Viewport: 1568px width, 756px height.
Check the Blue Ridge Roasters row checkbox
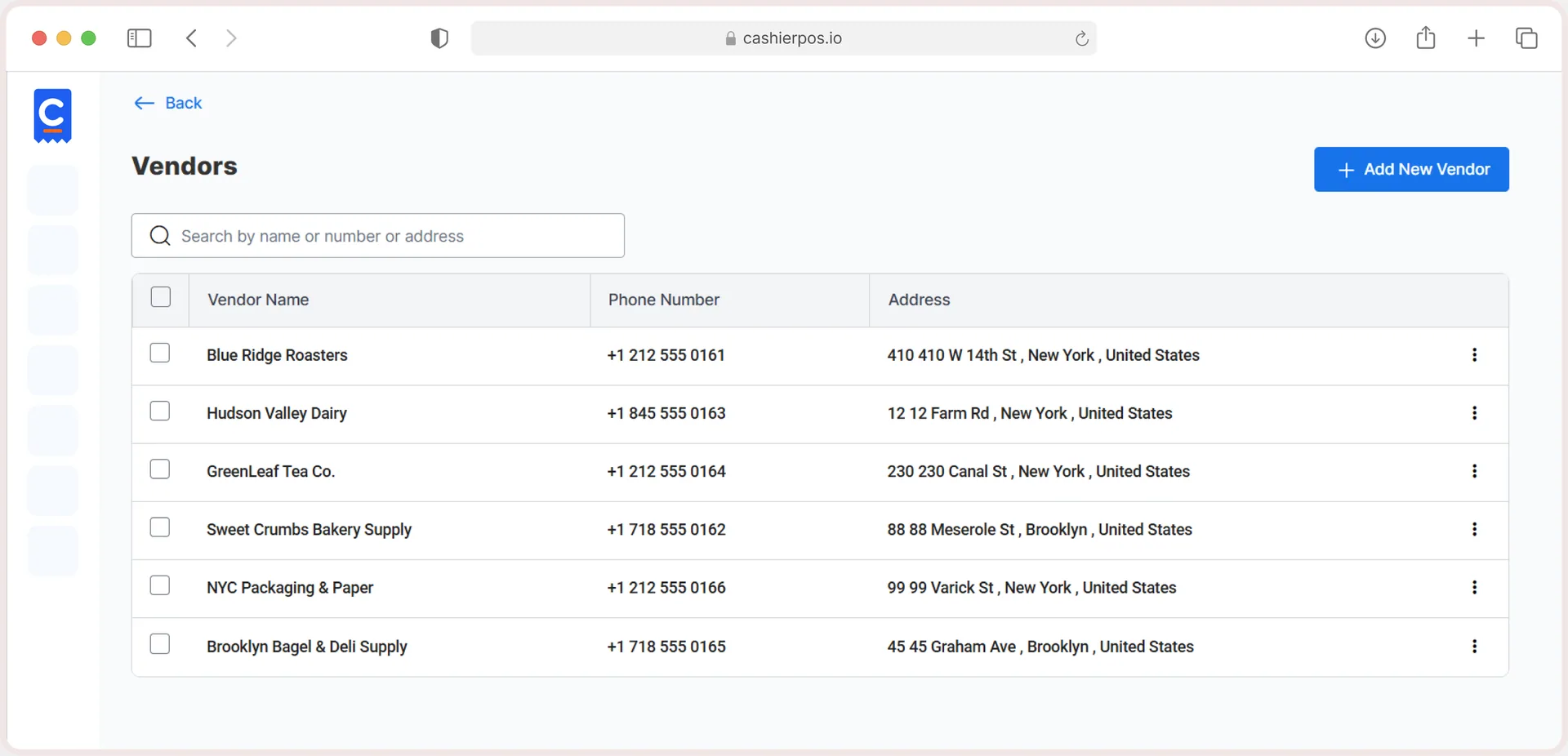[x=160, y=353]
